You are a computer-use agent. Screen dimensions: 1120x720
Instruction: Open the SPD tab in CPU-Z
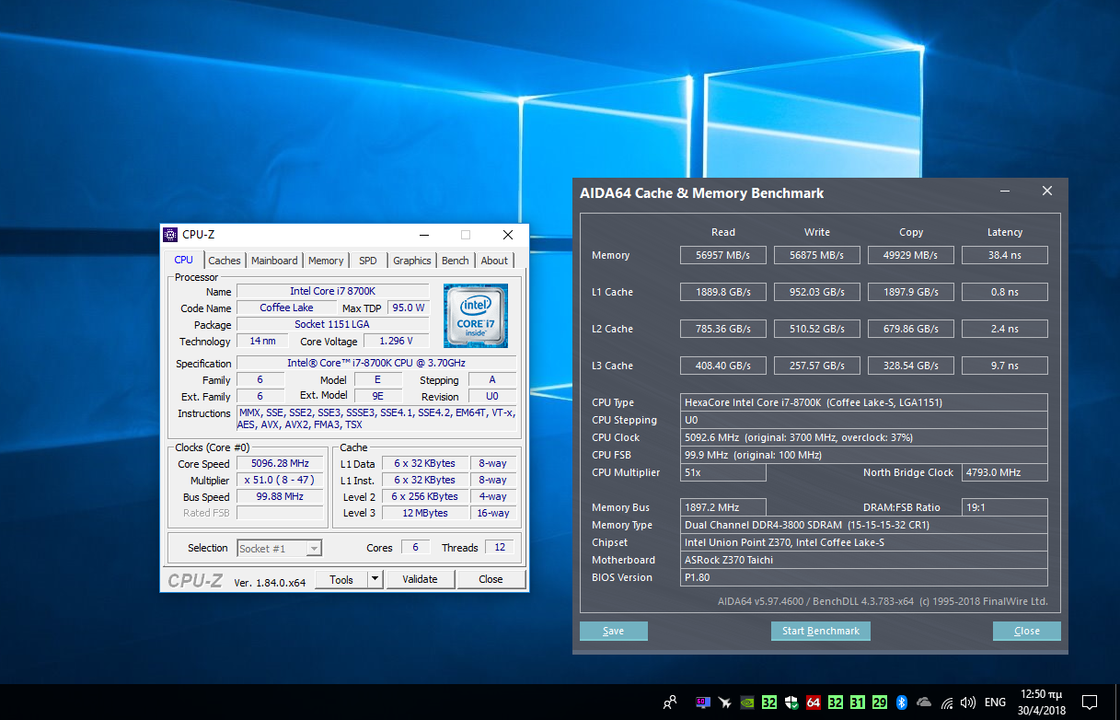368,261
